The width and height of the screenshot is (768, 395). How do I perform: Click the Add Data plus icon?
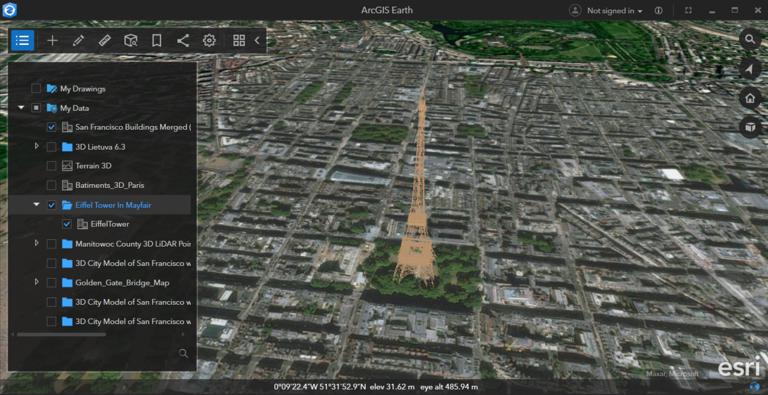coord(52,41)
